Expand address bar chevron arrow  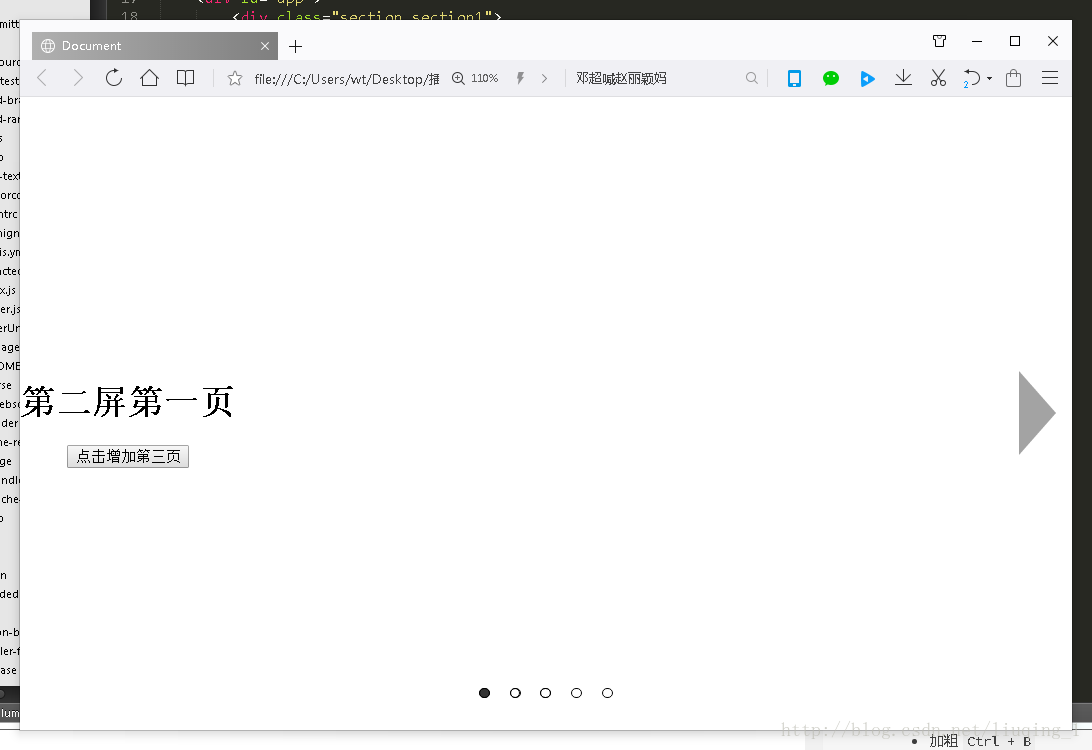(544, 79)
